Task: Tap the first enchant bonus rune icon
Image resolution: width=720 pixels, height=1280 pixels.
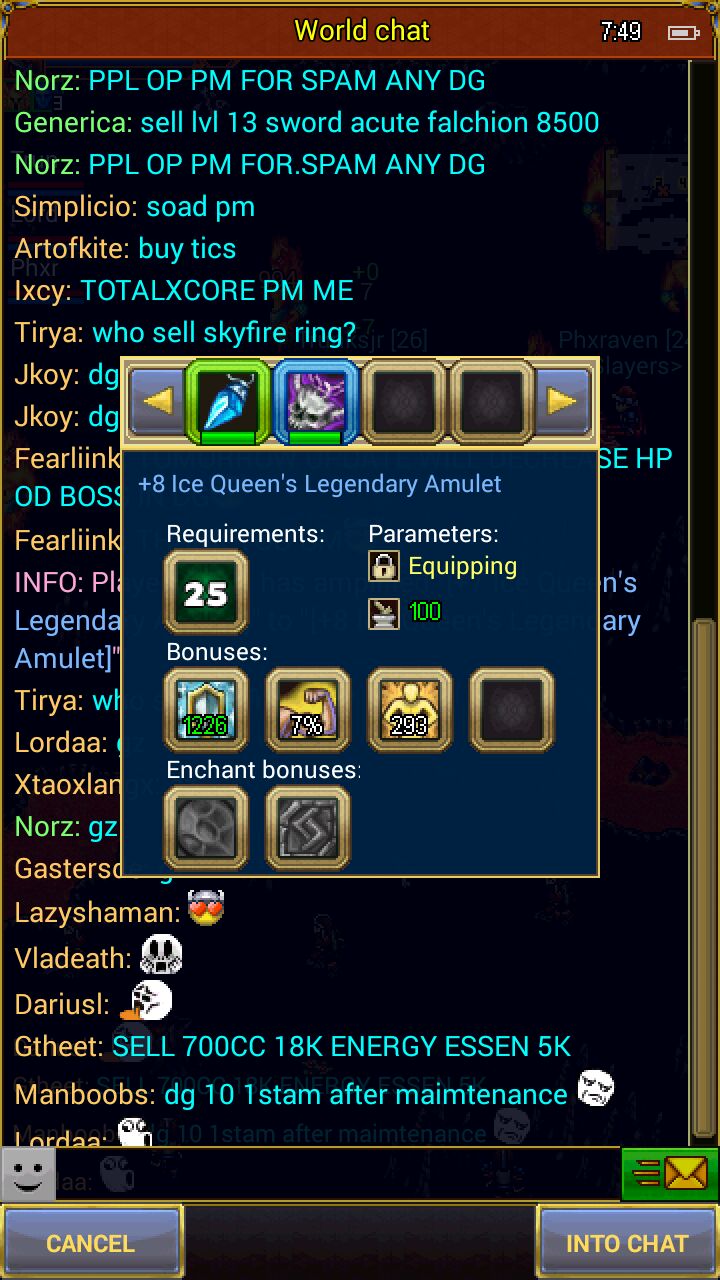Action: (x=206, y=828)
